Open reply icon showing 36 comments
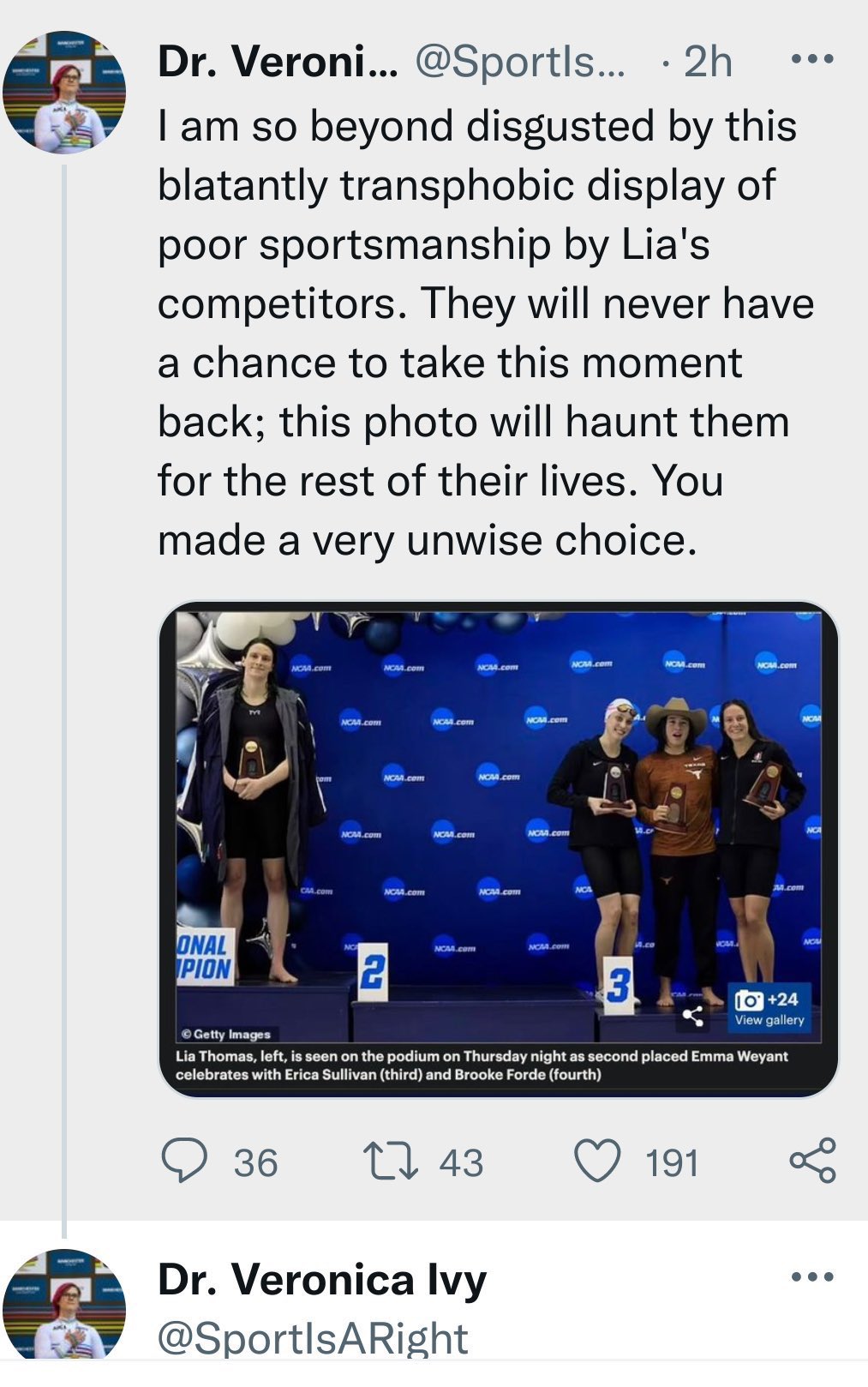Image resolution: width=868 pixels, height=1387 pixels. tap(184, 1161)
